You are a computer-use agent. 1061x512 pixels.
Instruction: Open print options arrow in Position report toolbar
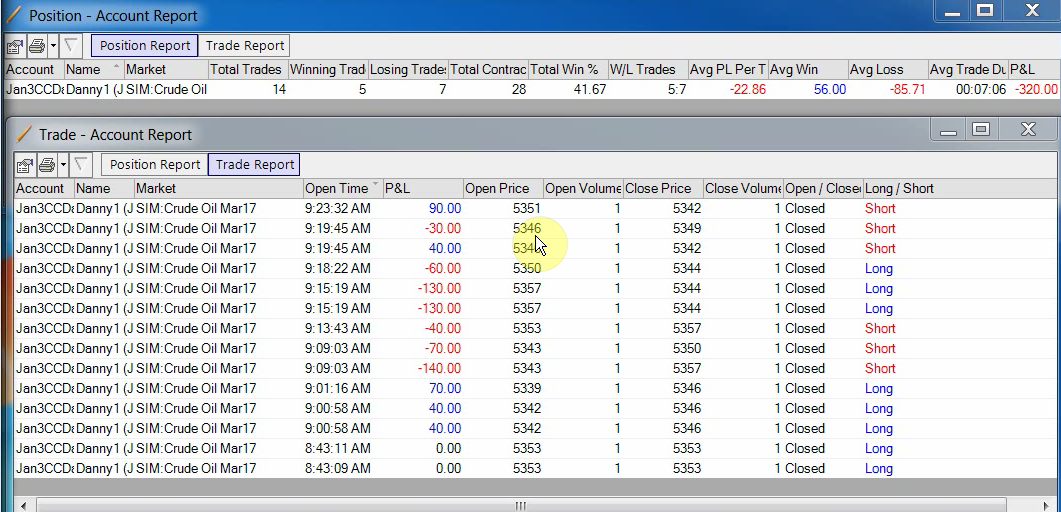click(x=53, y=46)
